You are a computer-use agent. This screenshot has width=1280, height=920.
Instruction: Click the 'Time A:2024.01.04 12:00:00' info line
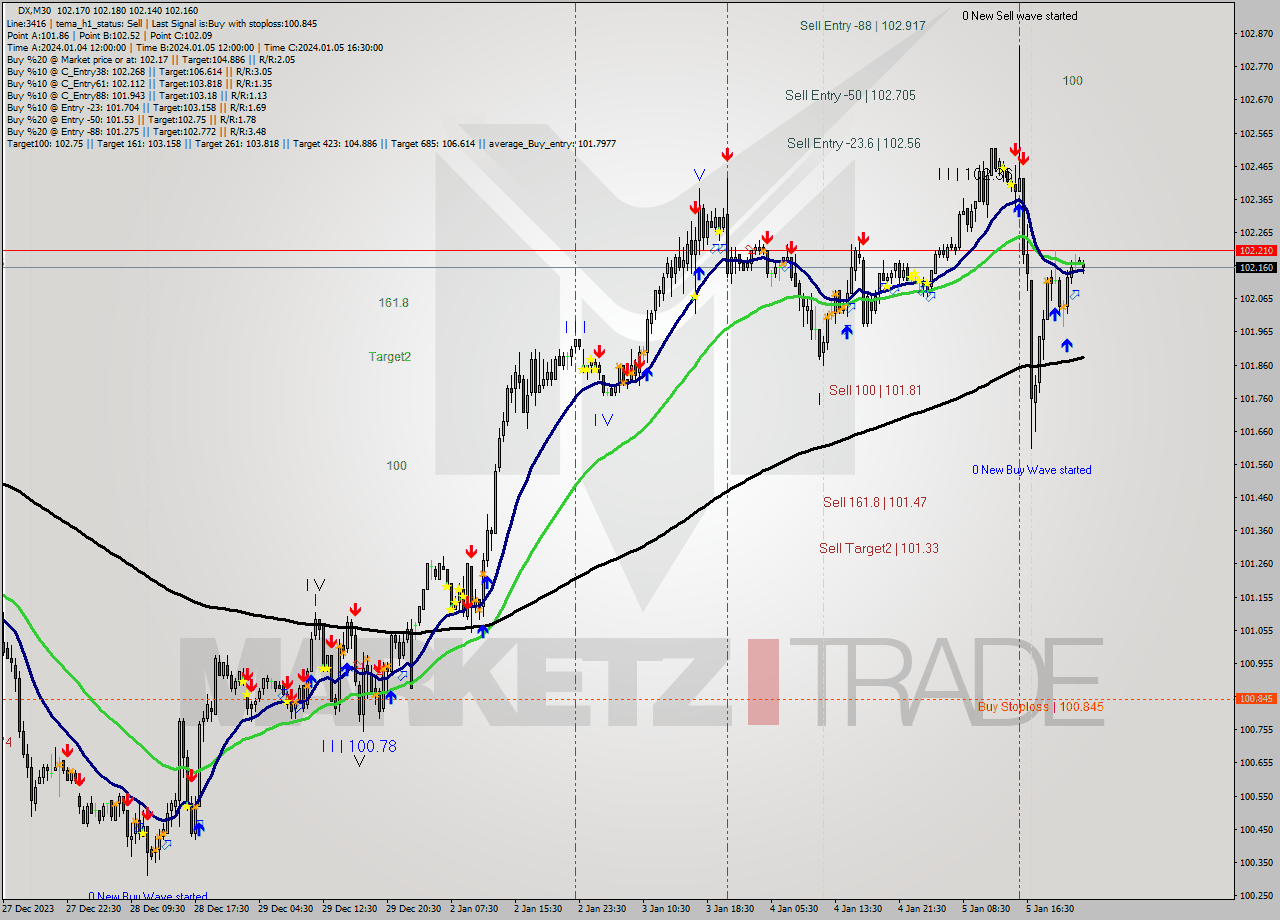[x=194, y=47]
